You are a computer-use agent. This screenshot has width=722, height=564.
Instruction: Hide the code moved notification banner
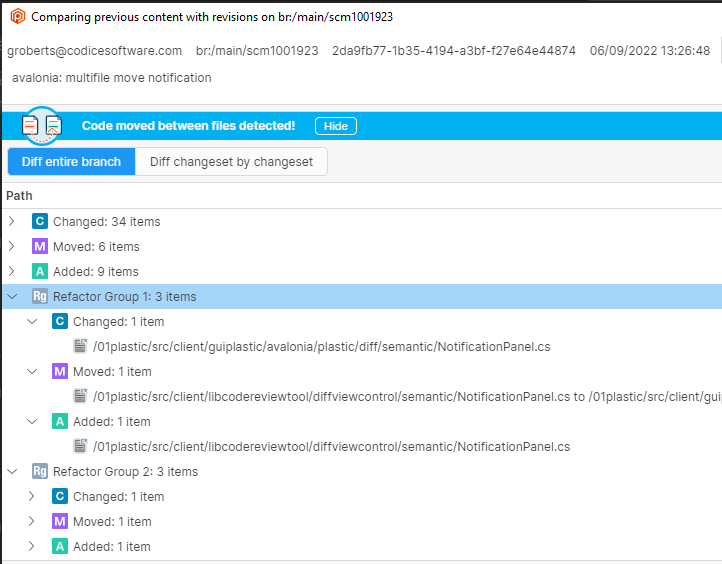[x=336, y=126]
